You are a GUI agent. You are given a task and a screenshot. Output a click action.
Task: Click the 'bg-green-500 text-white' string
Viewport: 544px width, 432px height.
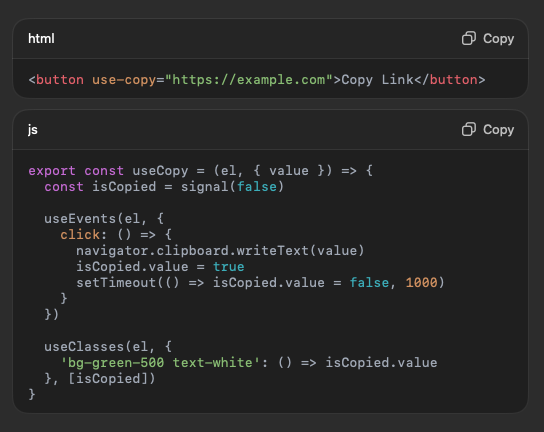160,363
